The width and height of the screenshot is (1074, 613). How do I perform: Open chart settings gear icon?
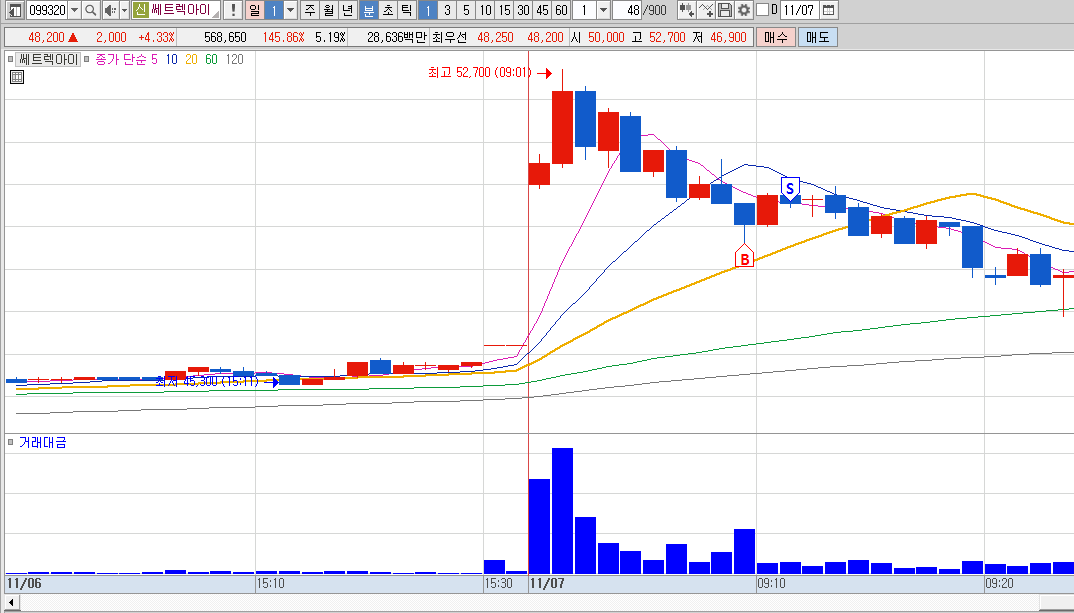pos(743,10)
